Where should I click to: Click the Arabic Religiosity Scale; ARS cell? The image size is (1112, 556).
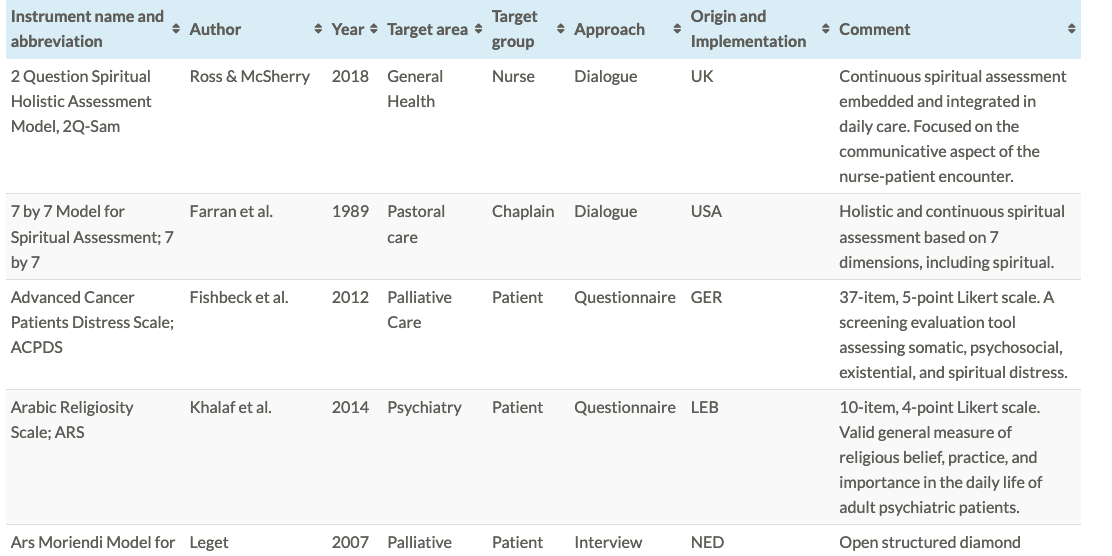tap(72, 420)
